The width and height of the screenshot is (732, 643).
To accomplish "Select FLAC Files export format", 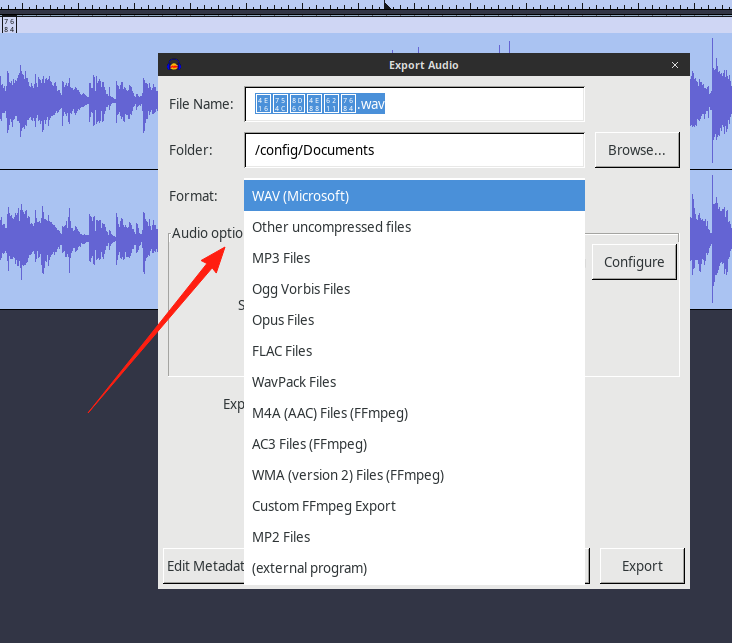I will tap(414, 351).
